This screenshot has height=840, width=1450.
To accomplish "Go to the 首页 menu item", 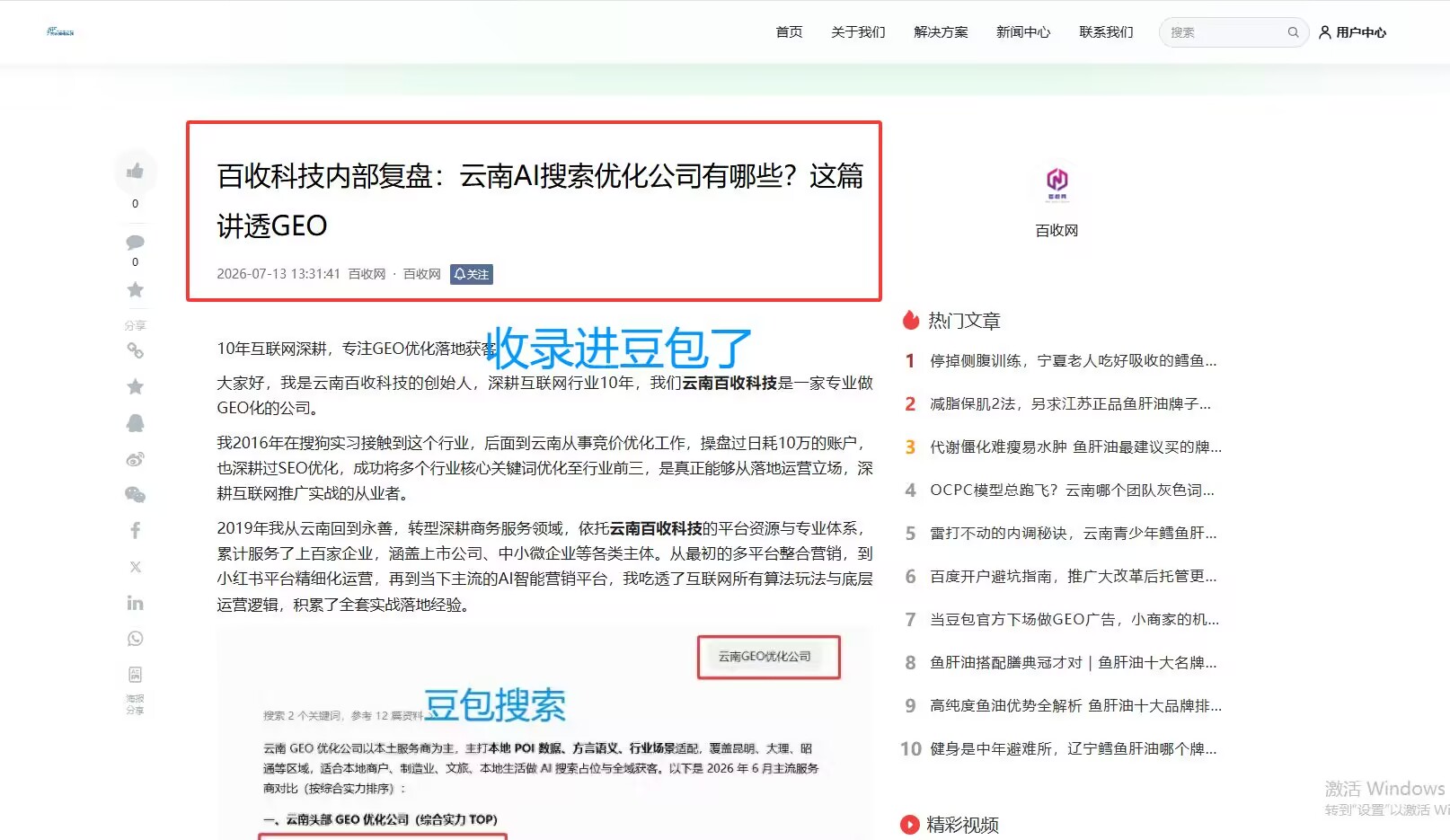I will [789, 32].
